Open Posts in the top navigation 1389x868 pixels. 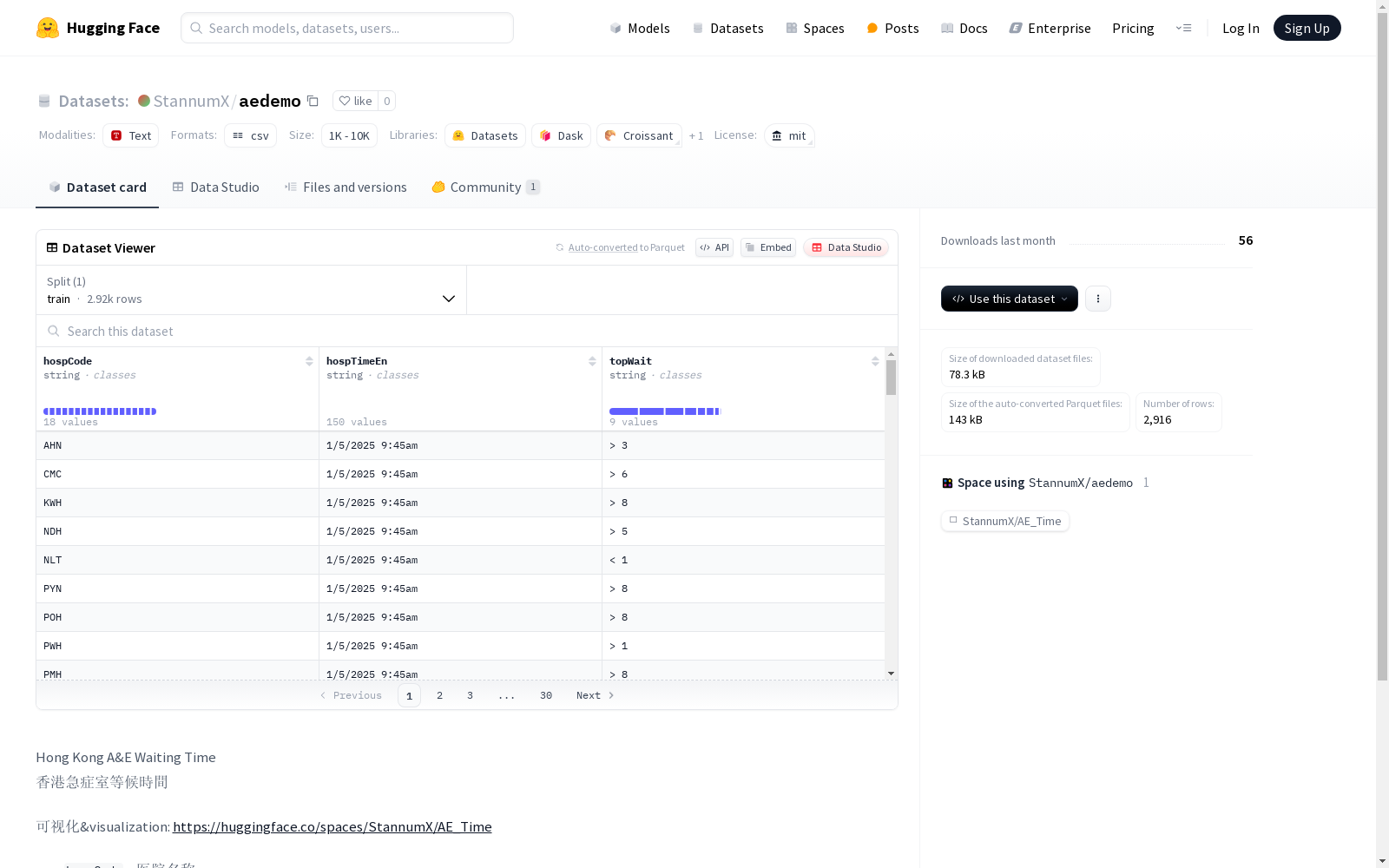[x=893, y=28]
